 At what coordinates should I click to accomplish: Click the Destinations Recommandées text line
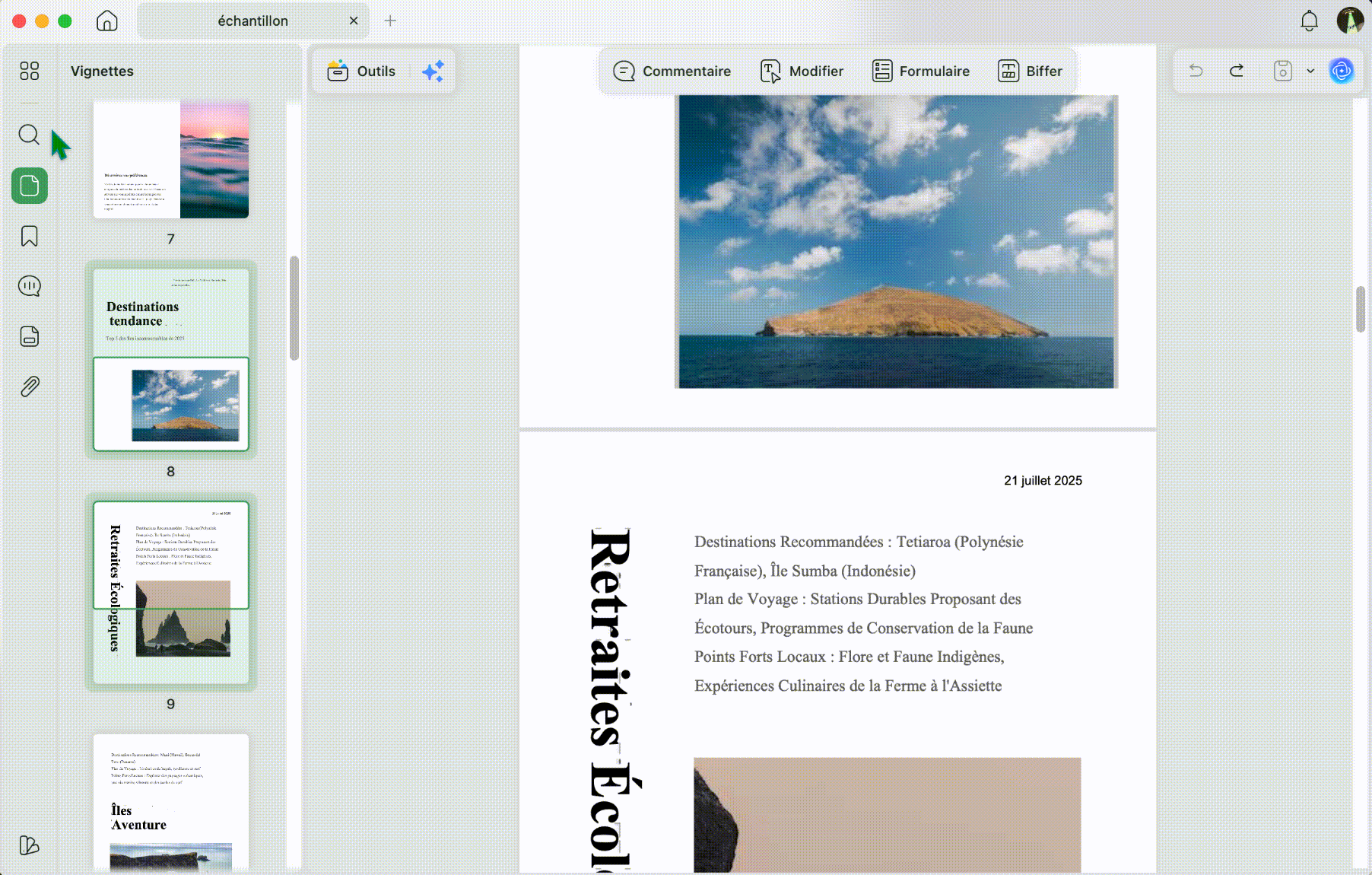[859, 542]
